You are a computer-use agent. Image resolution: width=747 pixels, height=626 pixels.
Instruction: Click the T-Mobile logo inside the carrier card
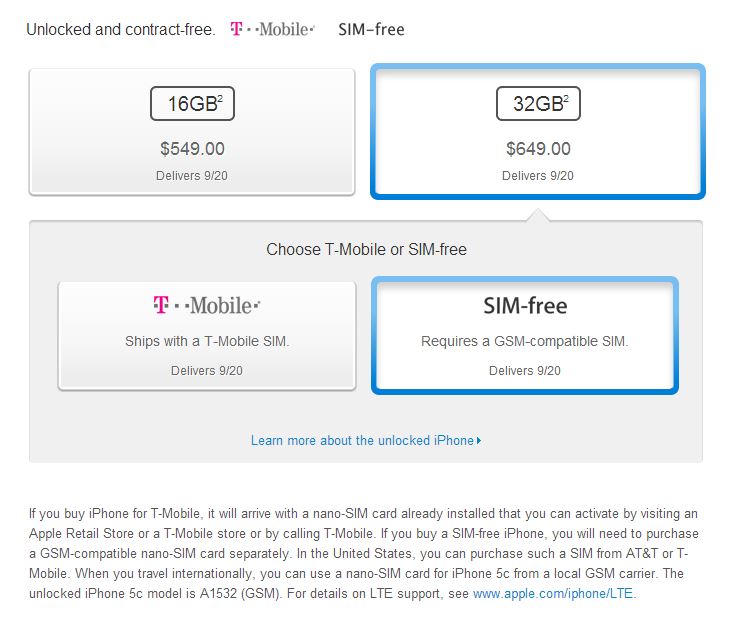pos(207,305)
